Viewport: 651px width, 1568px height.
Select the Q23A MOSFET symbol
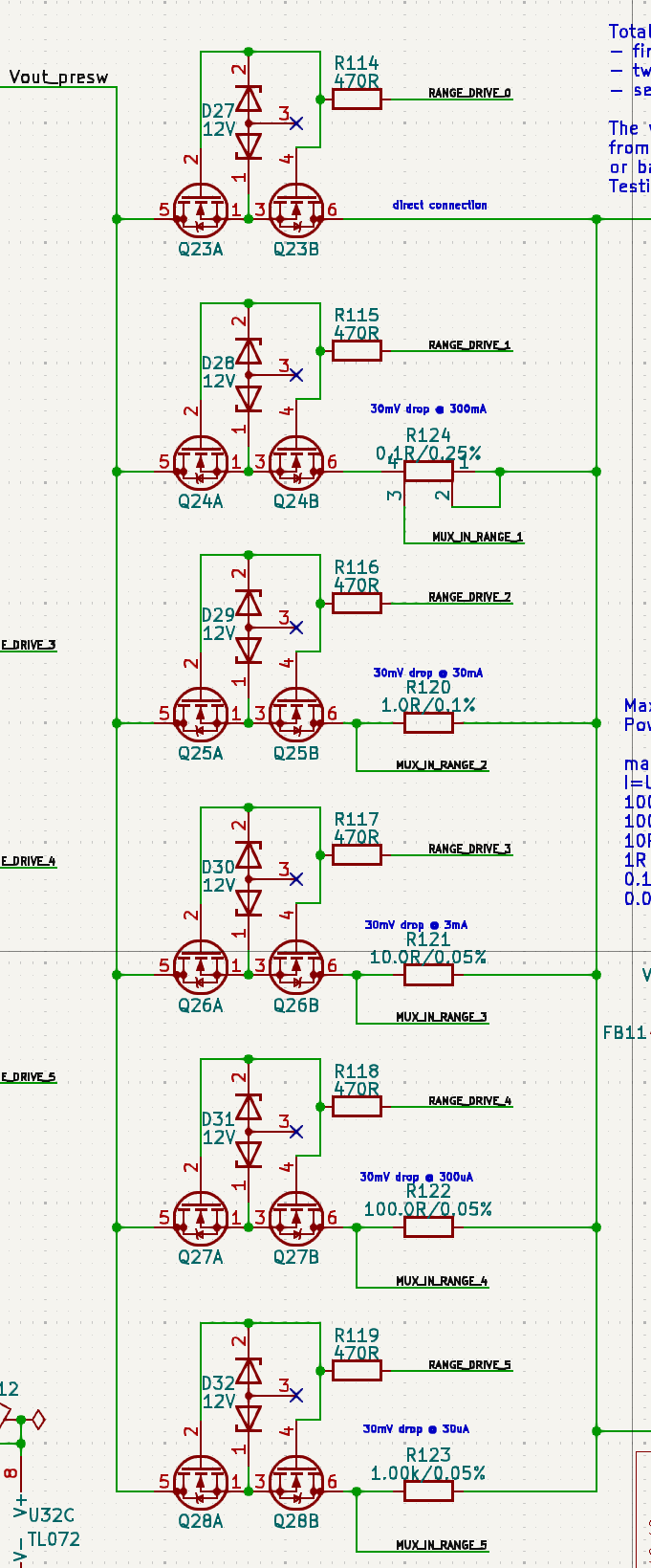coord(201,211)
